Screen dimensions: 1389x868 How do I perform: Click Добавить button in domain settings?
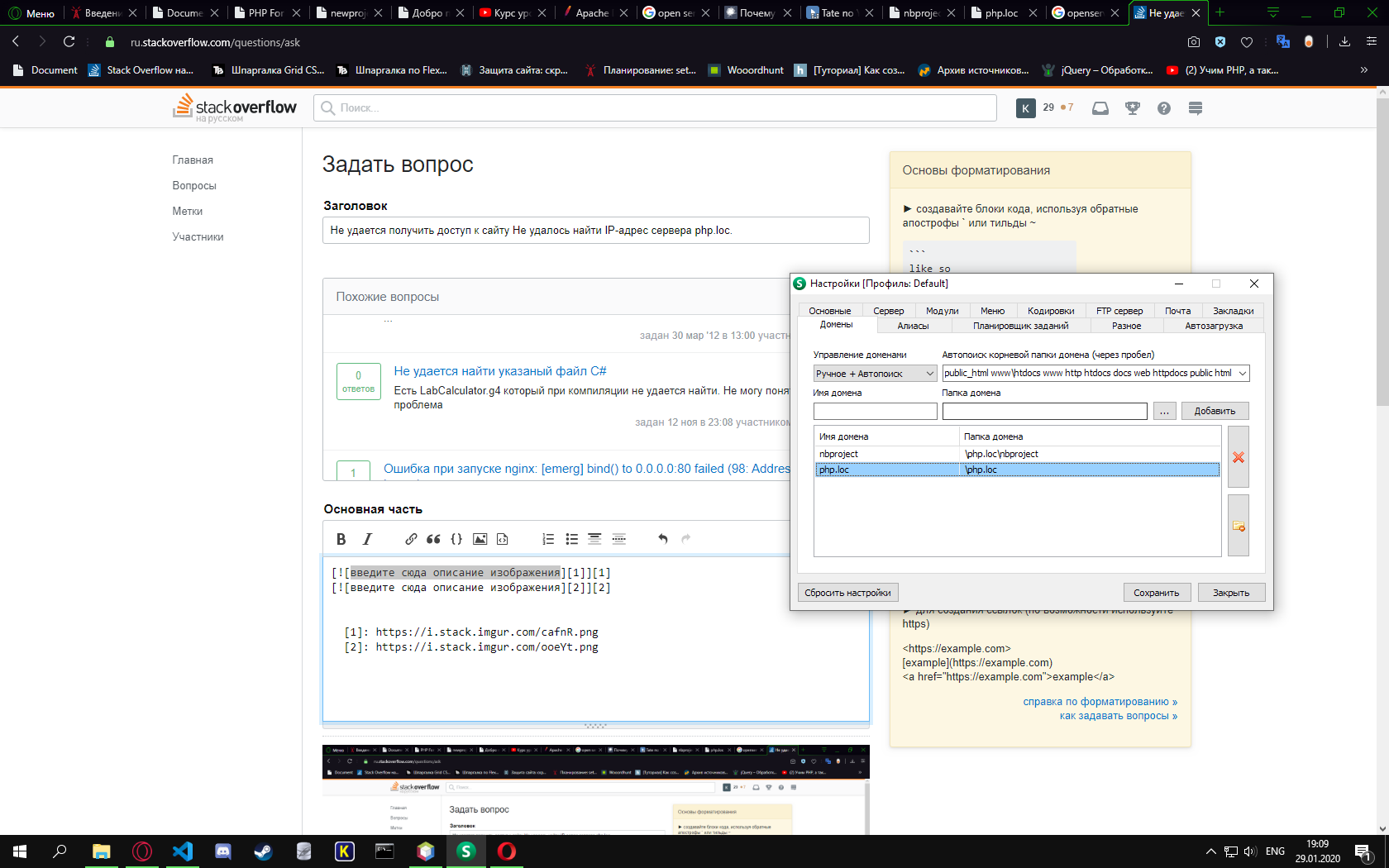pos(1215,411)
